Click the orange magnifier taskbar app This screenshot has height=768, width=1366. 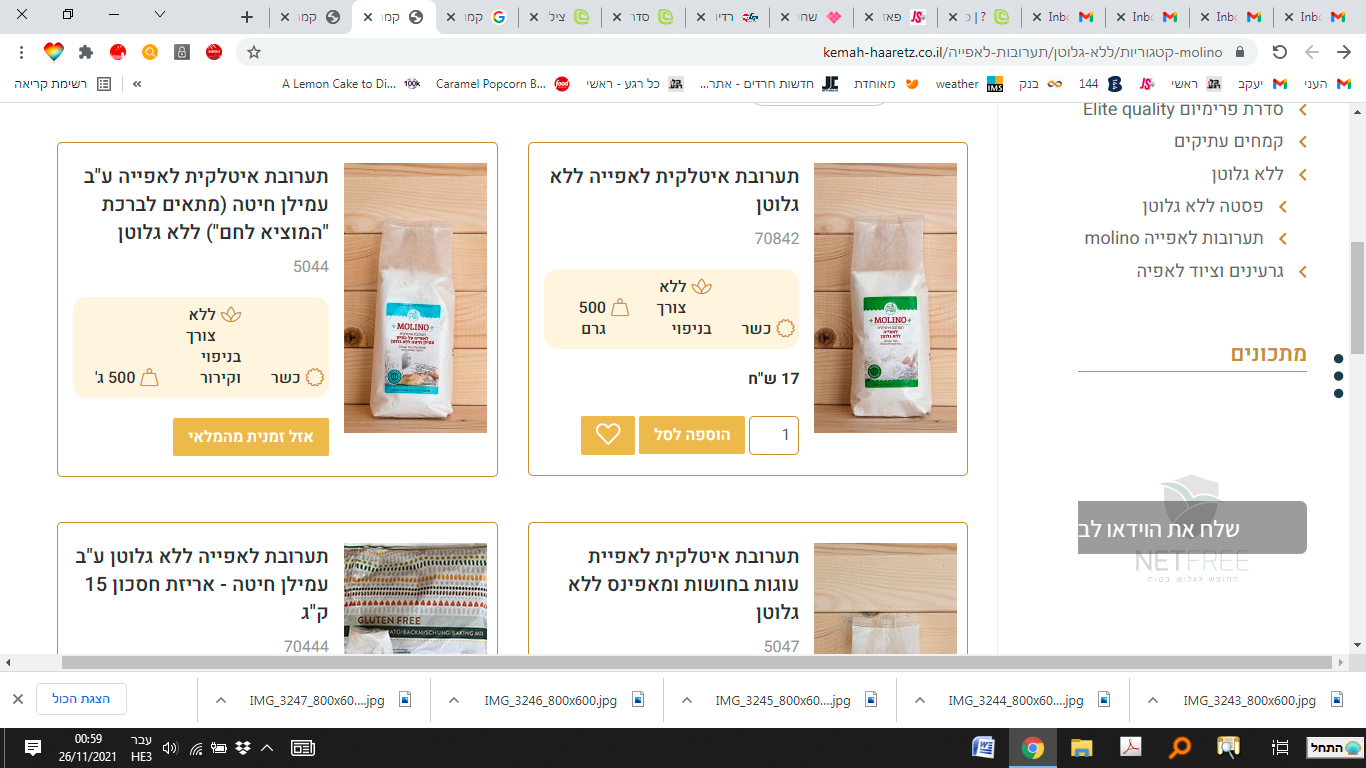(1180, 748)
